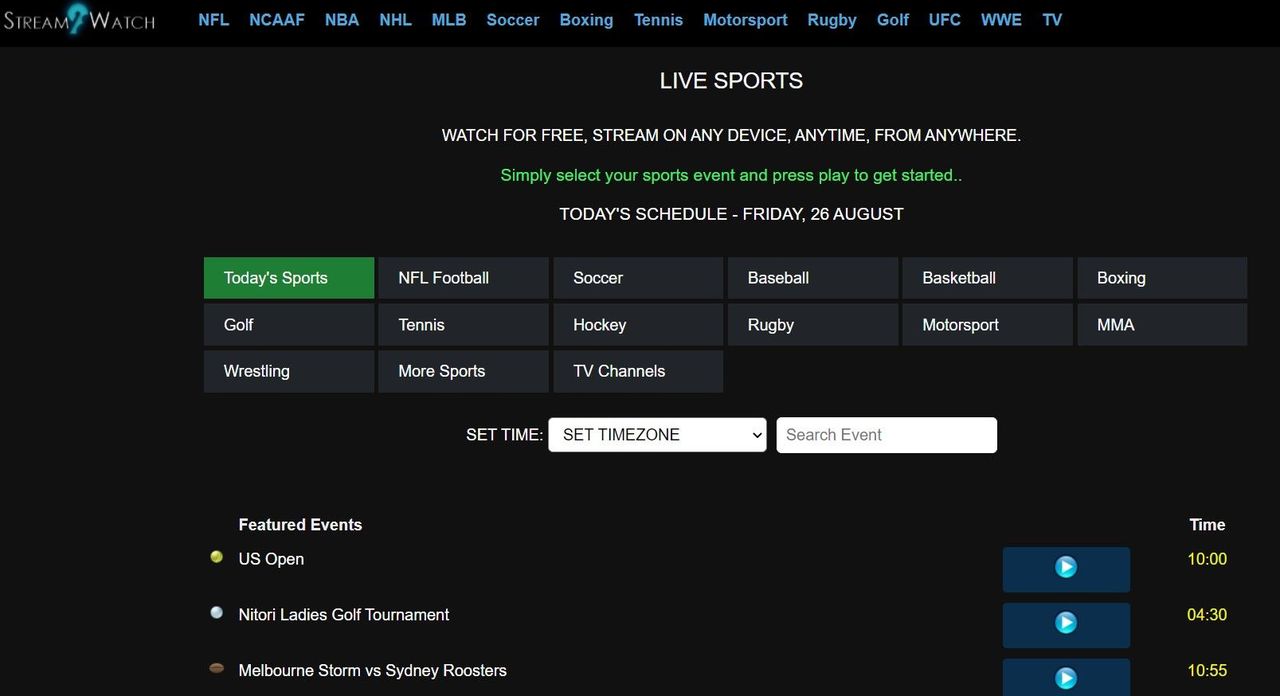Click the rugby ball icon beside Melbourne Storm
This screenshot has height=696, width=1280.
pos(216,668)
